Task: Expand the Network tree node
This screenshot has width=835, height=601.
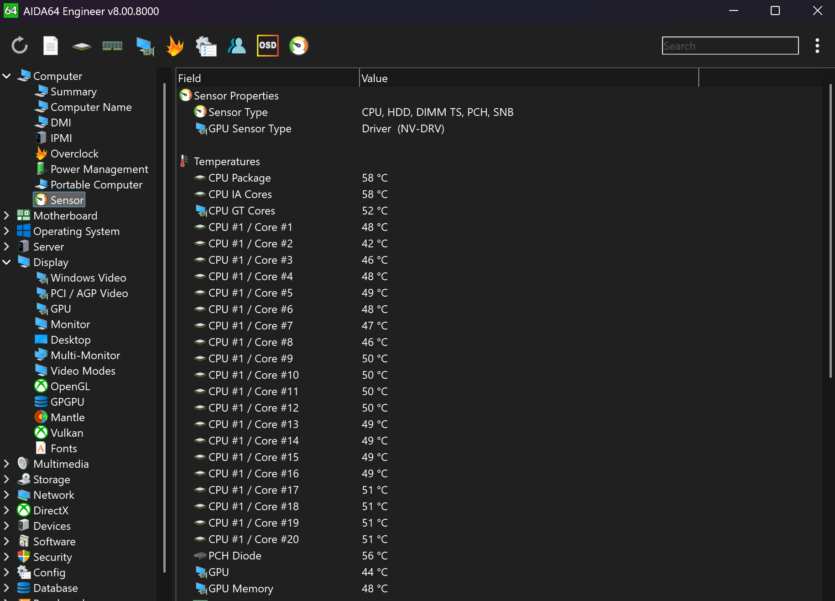Action: point(6,495)
